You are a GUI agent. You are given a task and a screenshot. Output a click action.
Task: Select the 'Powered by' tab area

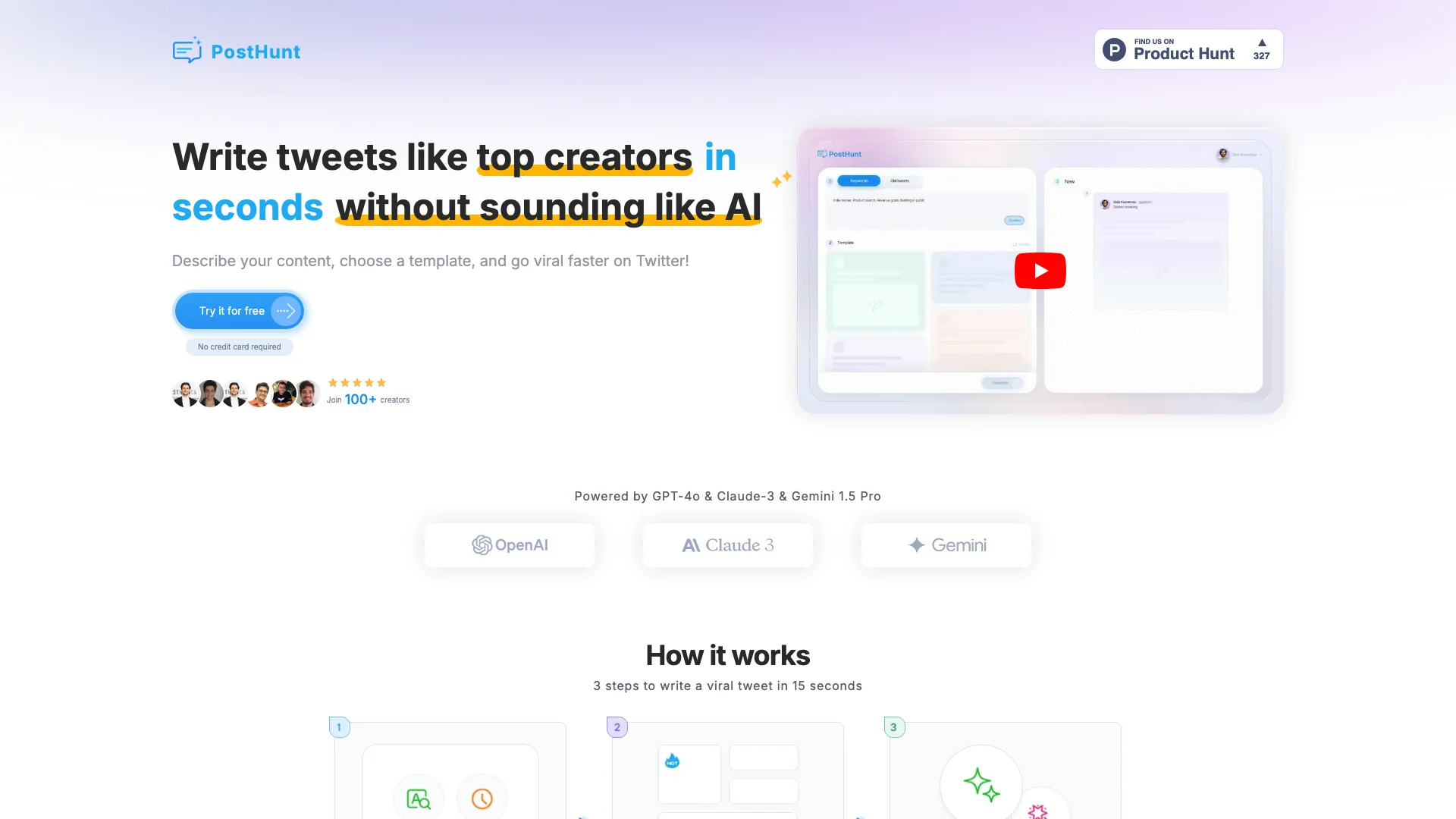point(728,496)
